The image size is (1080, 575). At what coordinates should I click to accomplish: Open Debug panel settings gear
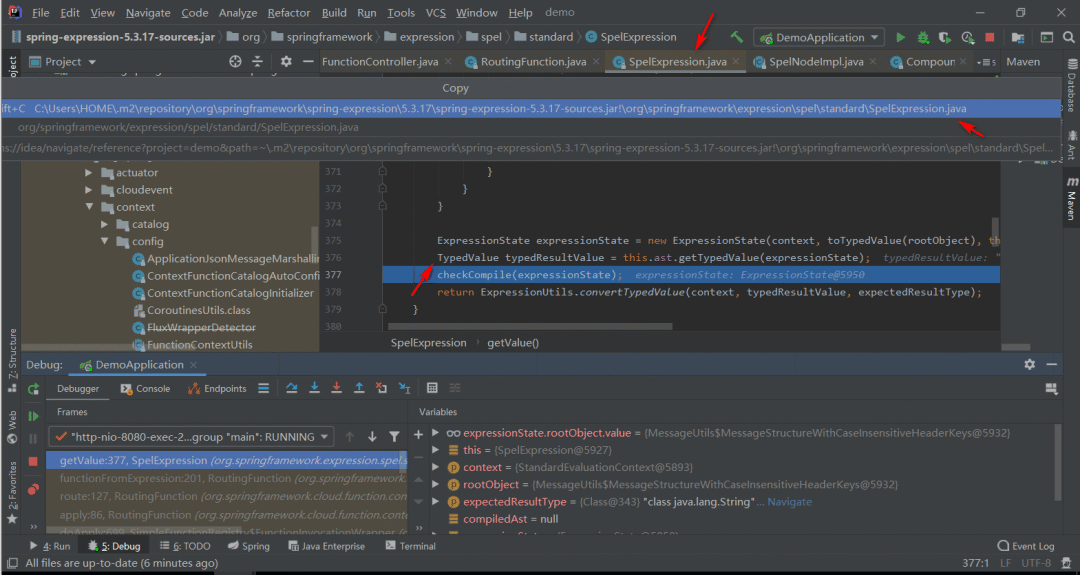[1029, 364]
